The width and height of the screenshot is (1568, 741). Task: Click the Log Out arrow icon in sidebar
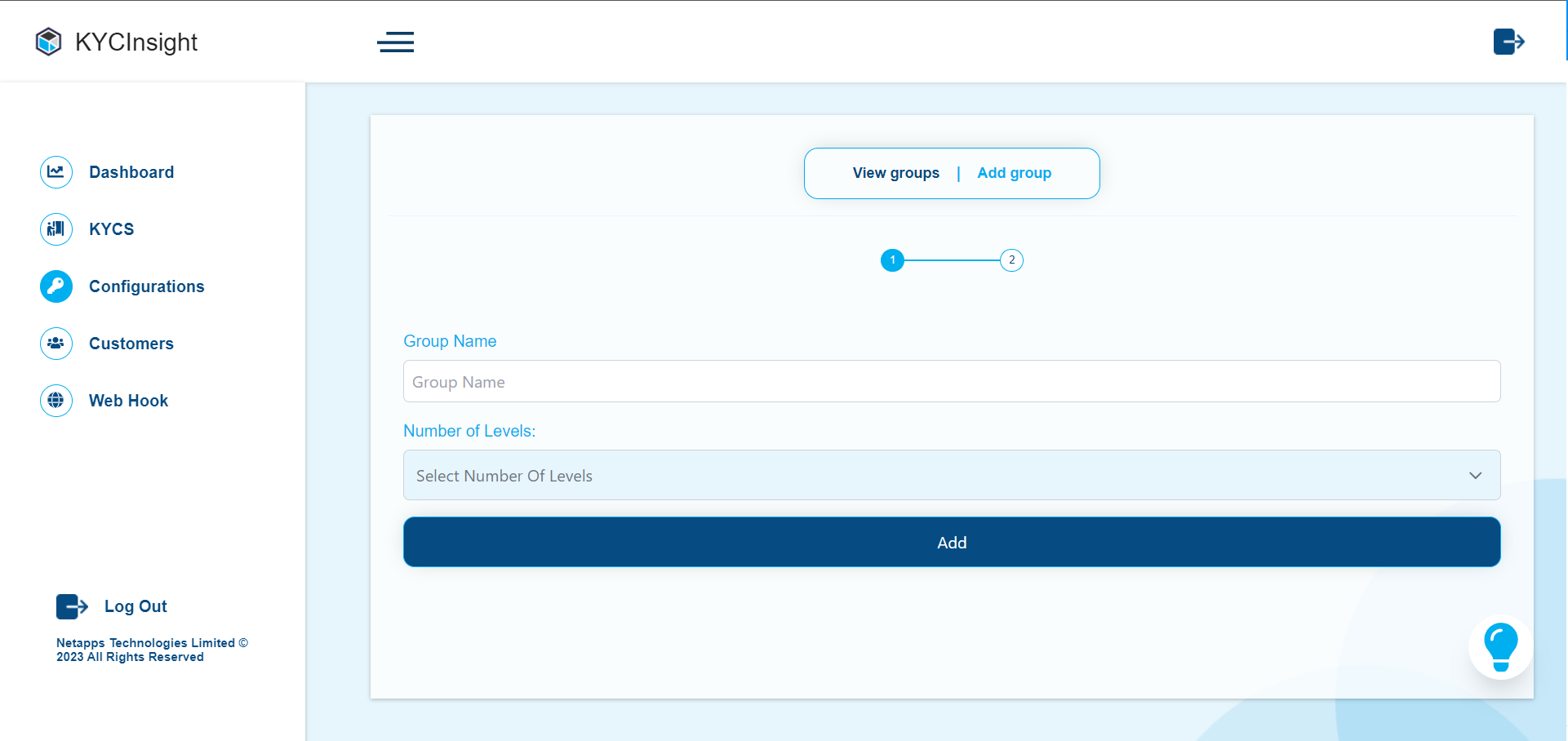tap(72, 606)
